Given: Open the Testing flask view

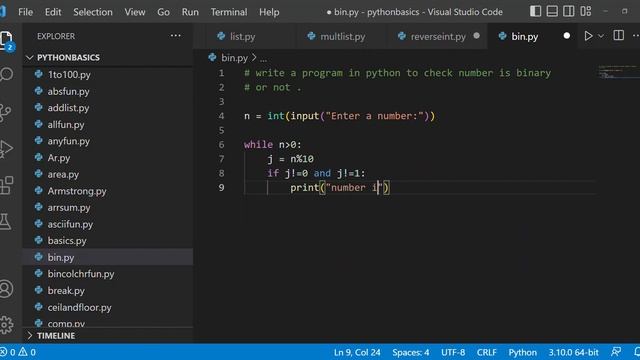Looking at the screenshot, I should (x=5, y=221).
